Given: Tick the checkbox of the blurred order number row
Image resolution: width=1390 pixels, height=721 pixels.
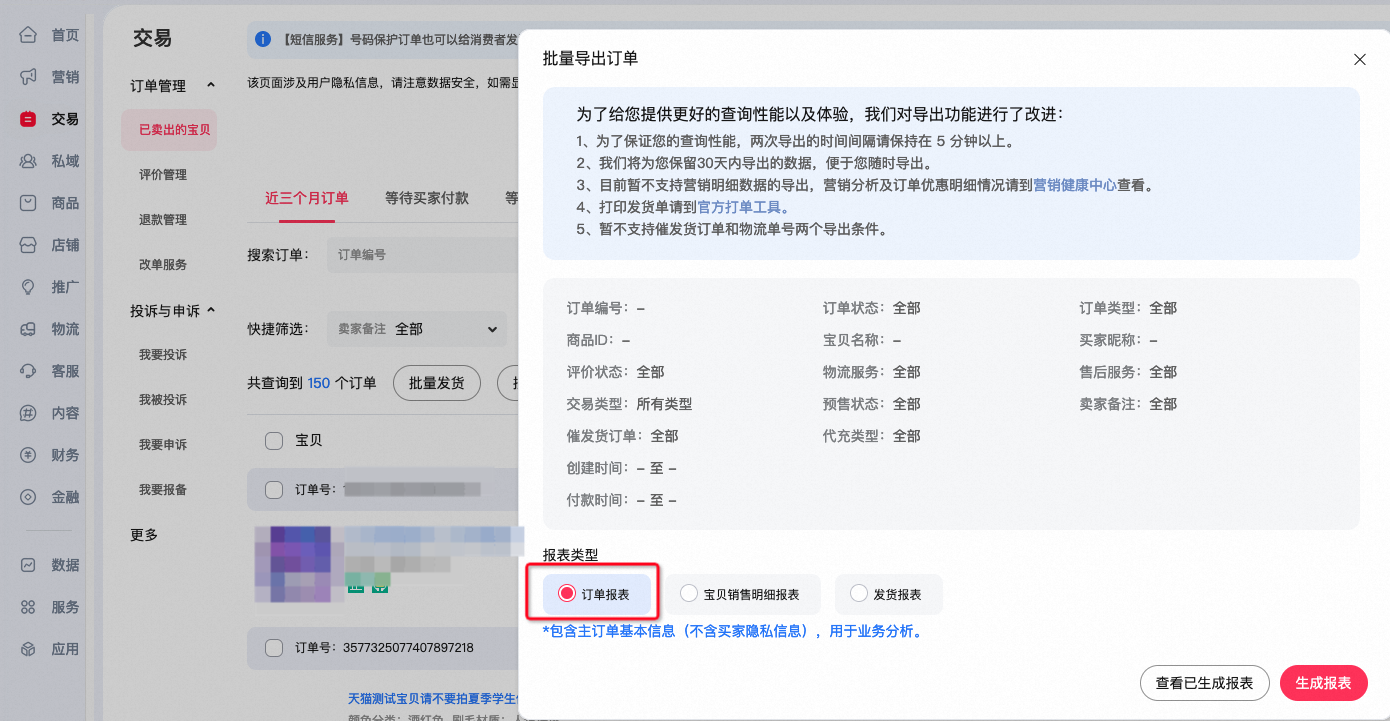Looking at the screenshot, I should coord(274,490).
